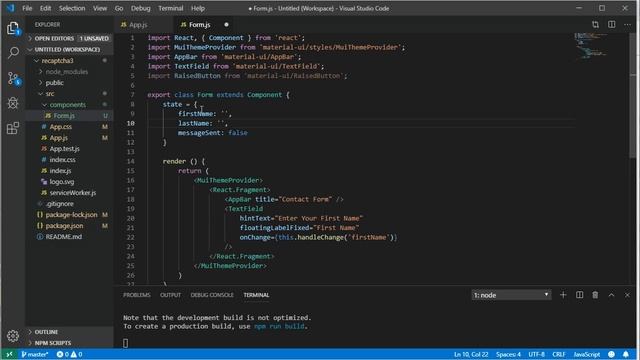The width and height of the screenshot is (640, 360).
Task: Collapse the recaptcha3 folder
Action: coord(69,60)
